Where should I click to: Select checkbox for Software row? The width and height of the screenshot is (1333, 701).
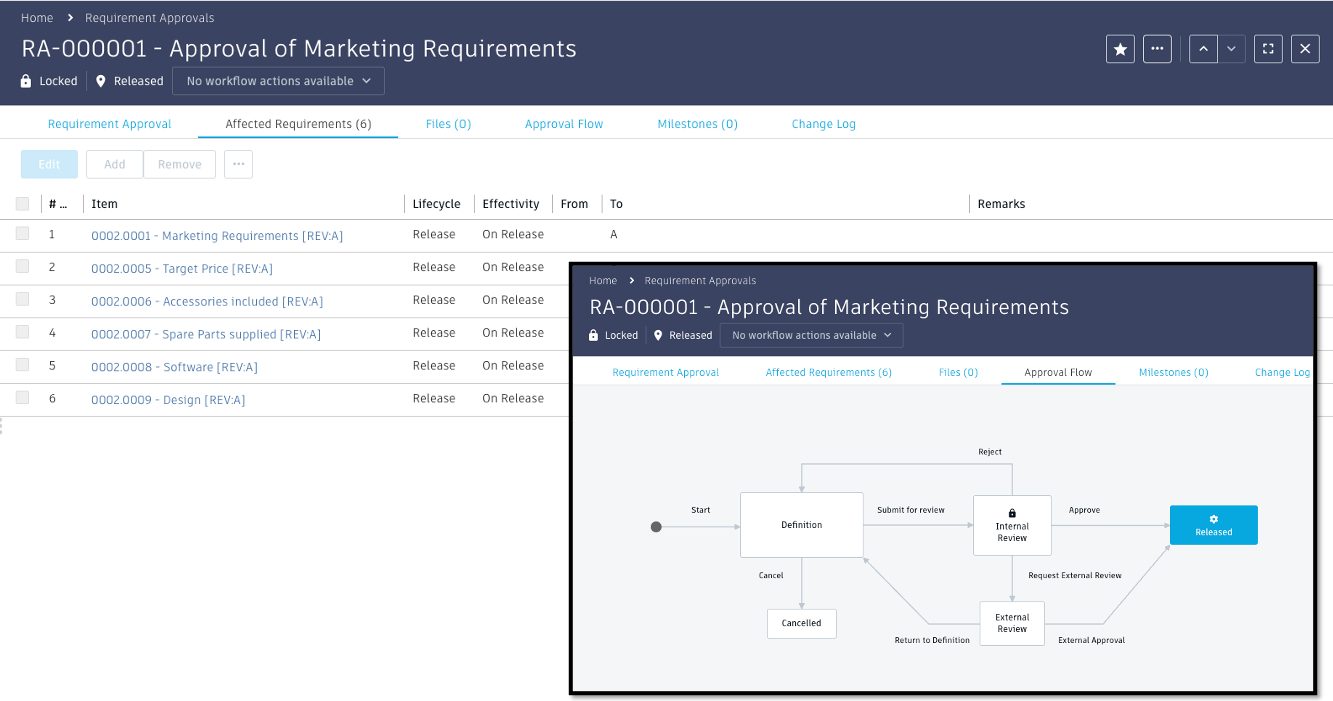tap(23, 366)
